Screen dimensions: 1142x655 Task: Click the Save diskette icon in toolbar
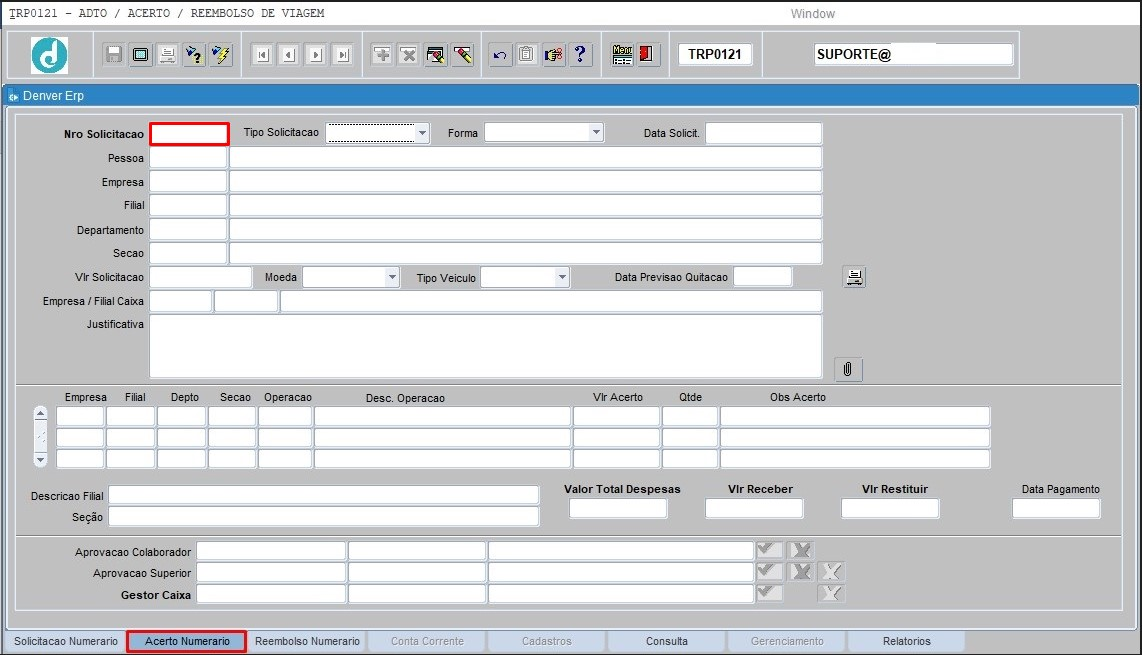pyautogui.click(x=114, y=55)
